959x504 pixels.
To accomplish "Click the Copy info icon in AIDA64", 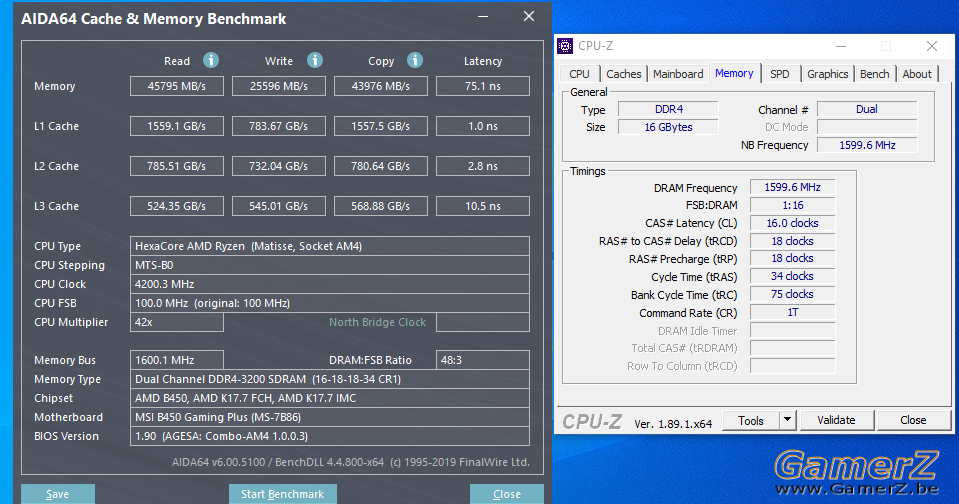I will tap(415, 60).
